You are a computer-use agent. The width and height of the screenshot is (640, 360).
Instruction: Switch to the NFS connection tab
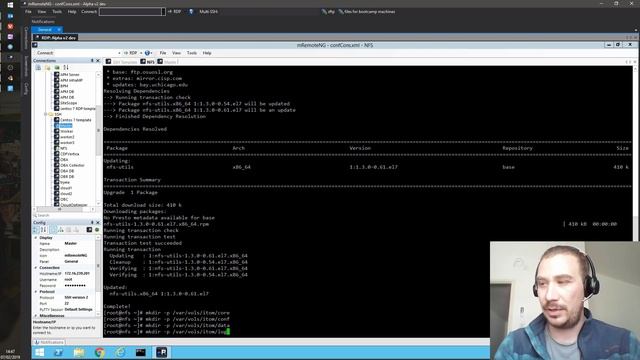click(x=148, y=62)
